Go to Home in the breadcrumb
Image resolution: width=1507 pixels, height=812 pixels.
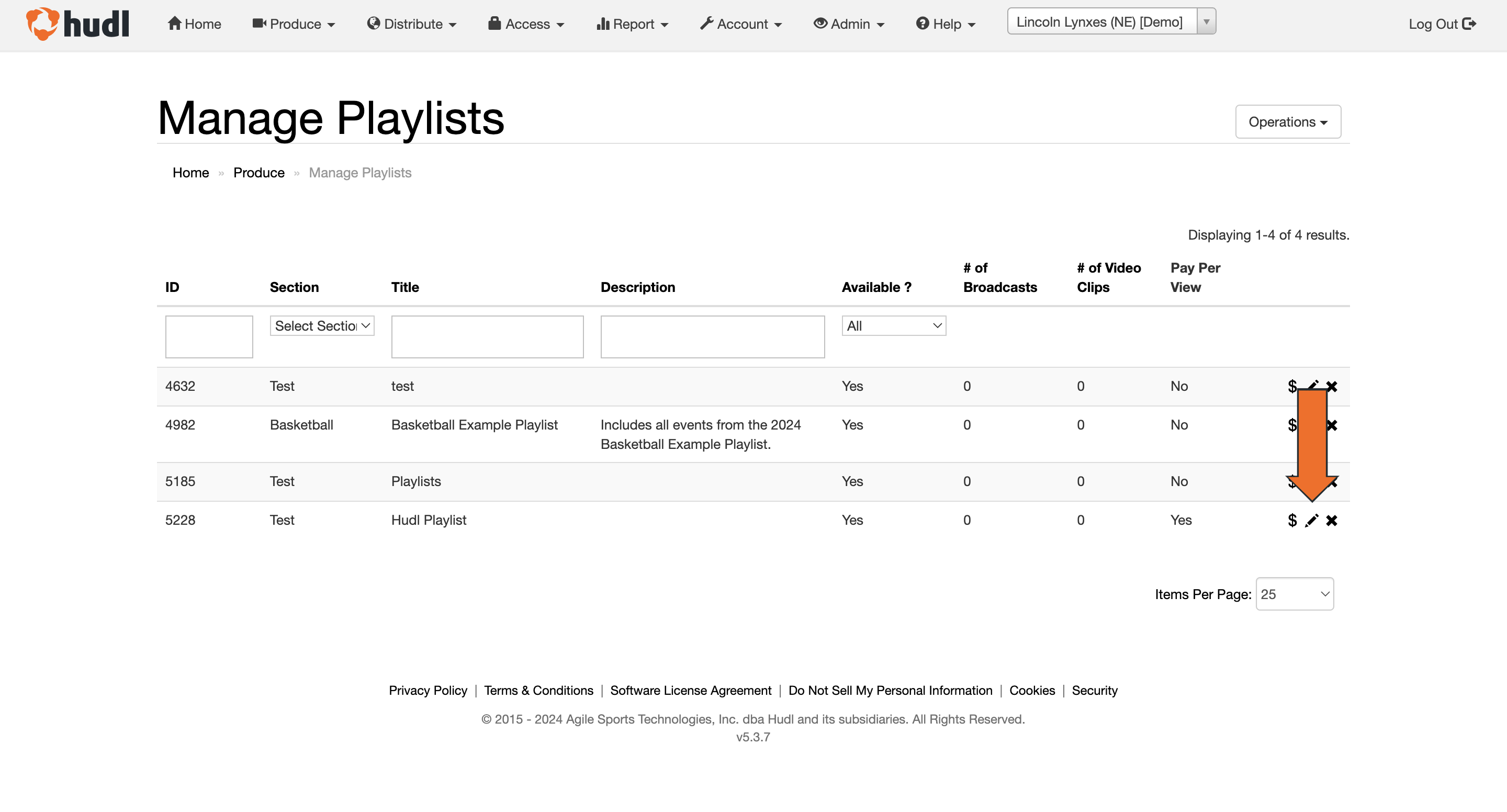[190, 173]
